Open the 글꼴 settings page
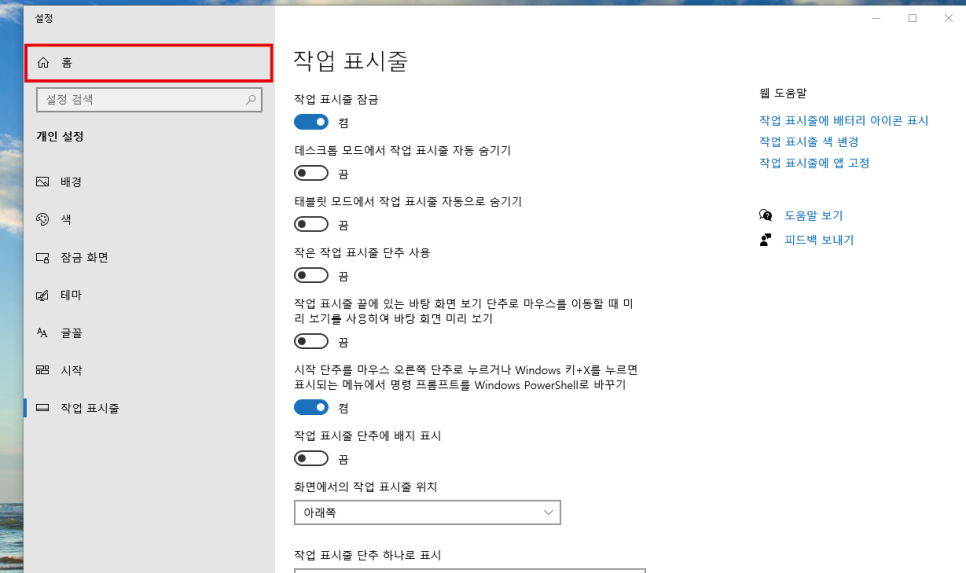The height and width of the screenshot is (573, 966). (148, 333)
